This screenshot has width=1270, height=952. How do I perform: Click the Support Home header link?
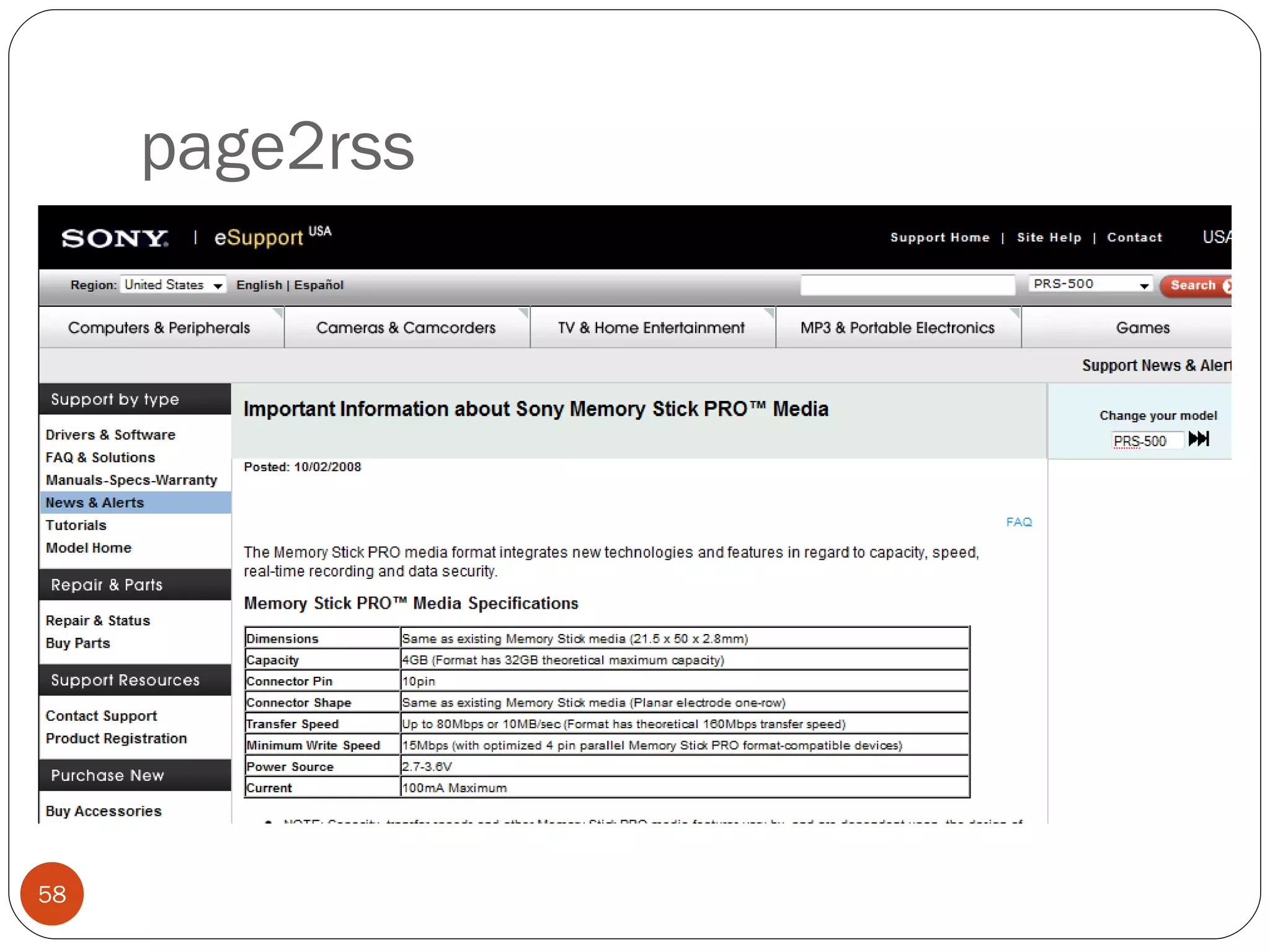939,237
